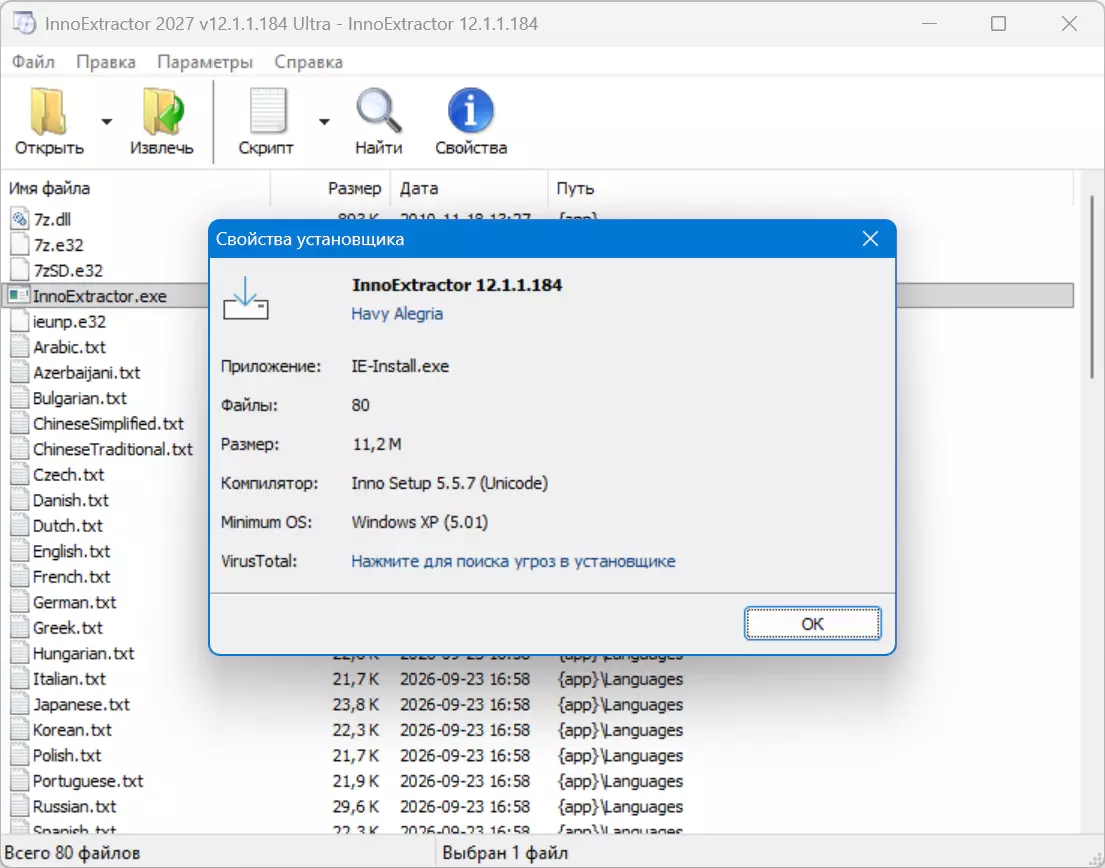Image resolution: width=1105 pixels, height=868 pixels.
Task: Select the Hungarian.txt file icon
Action: [x=19, y=653]
